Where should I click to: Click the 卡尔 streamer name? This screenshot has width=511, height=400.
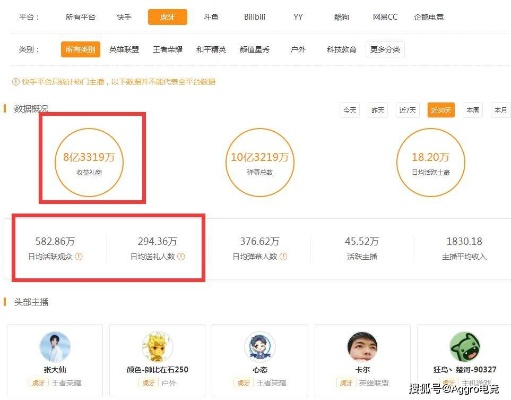pyautogui.click(x=362, y=370)
